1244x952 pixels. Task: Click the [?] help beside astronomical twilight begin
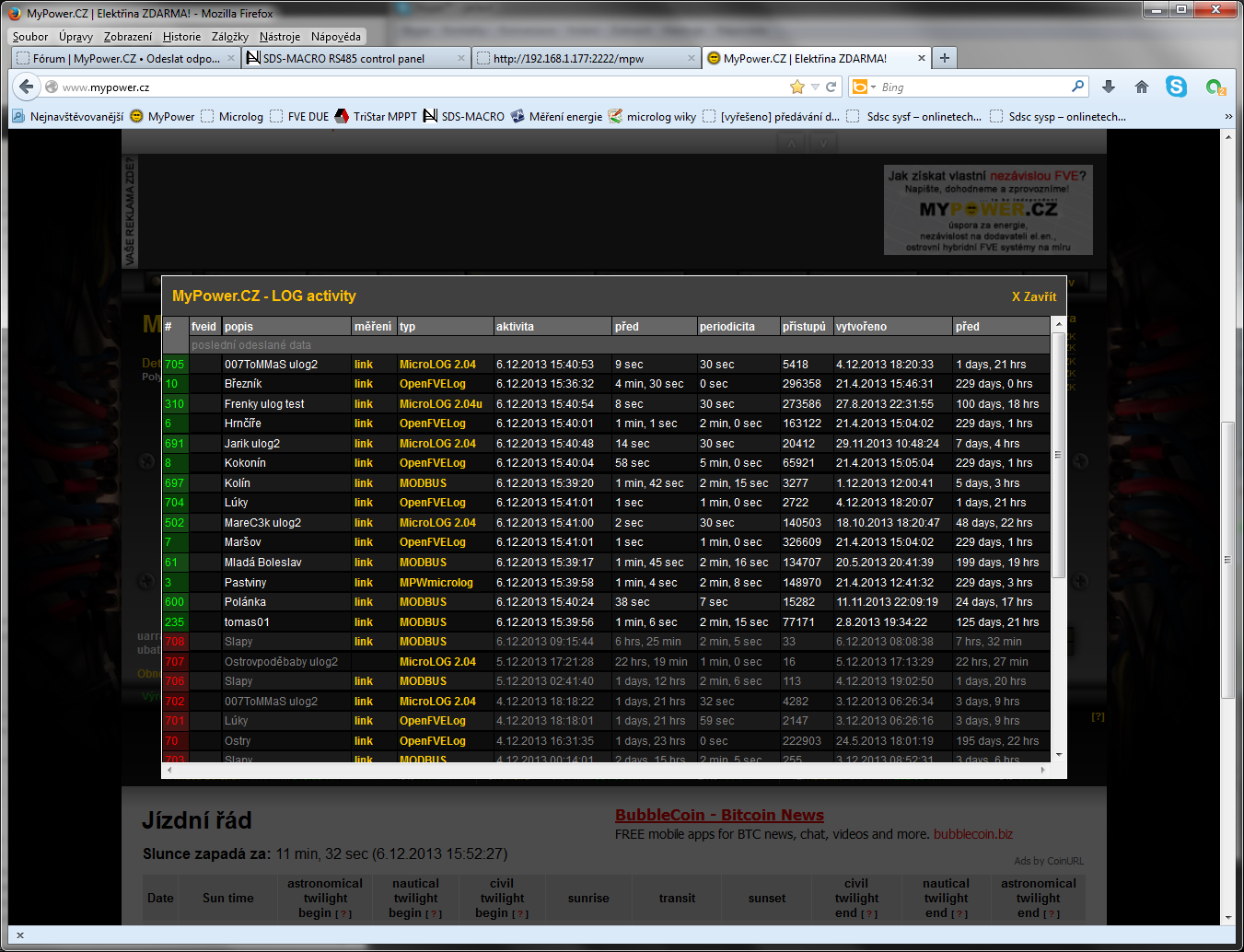click(343, 913)
